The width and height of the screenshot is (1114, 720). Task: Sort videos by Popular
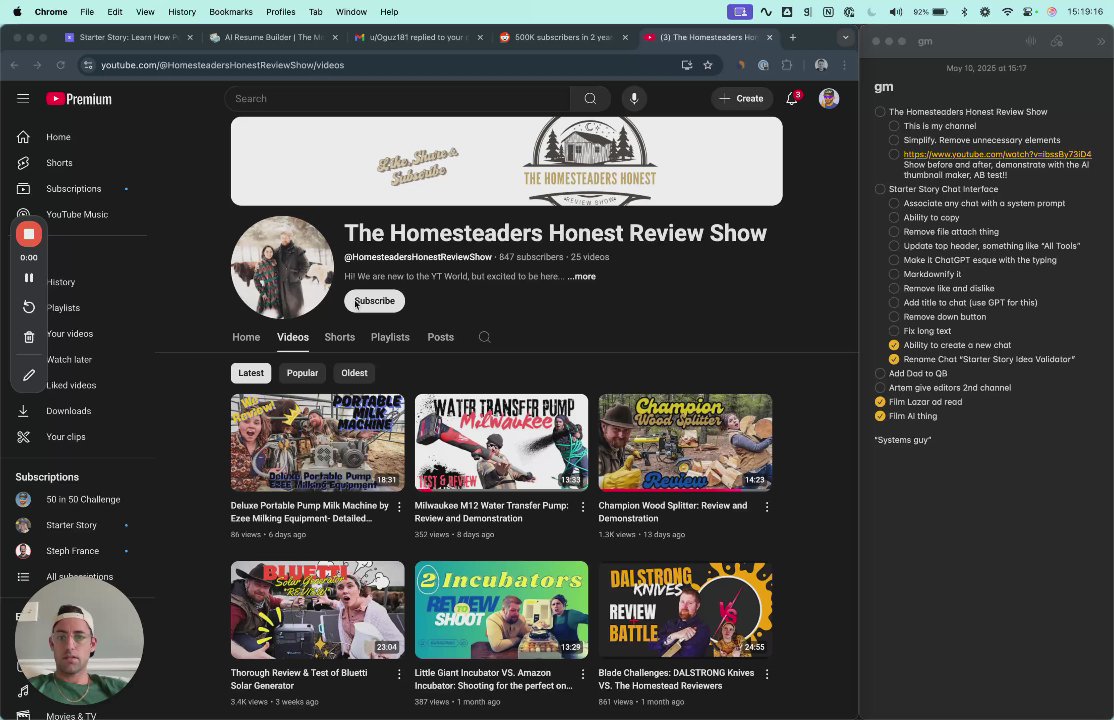[x=302, y=373]
